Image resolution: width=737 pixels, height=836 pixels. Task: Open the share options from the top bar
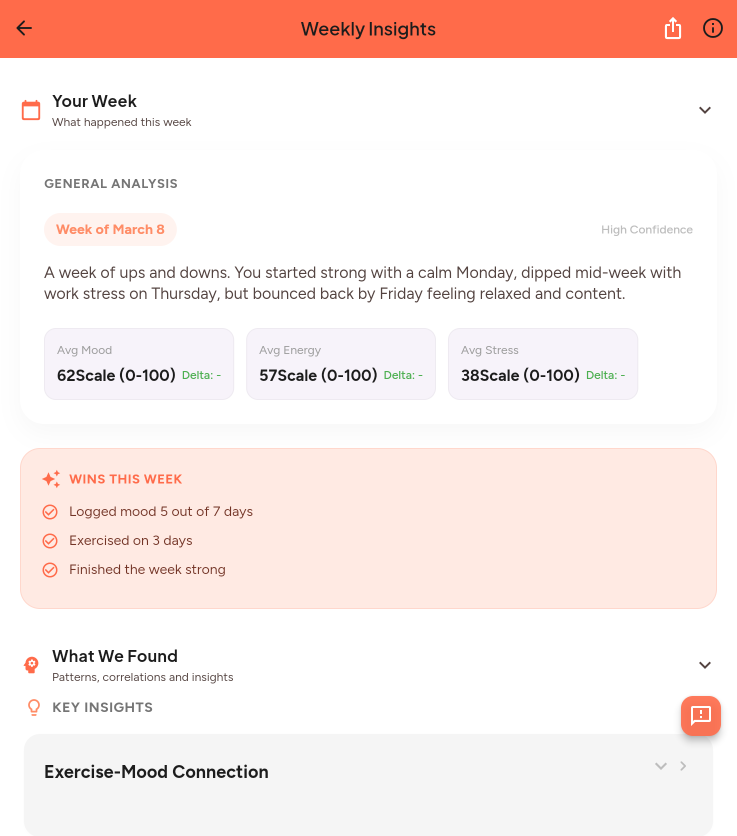(x=672, y=29)
